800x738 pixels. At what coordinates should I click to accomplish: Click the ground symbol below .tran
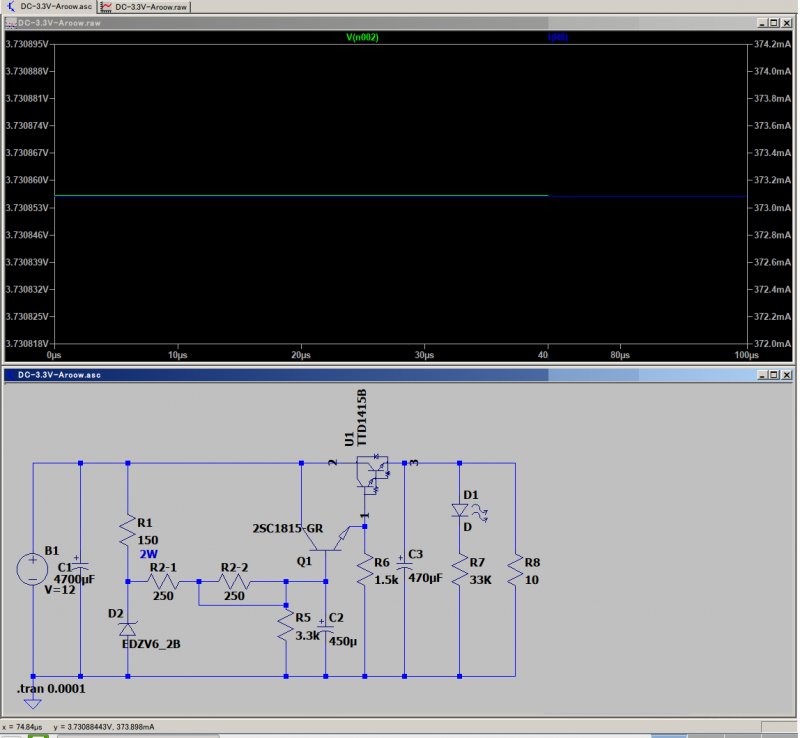pos(33,704)
